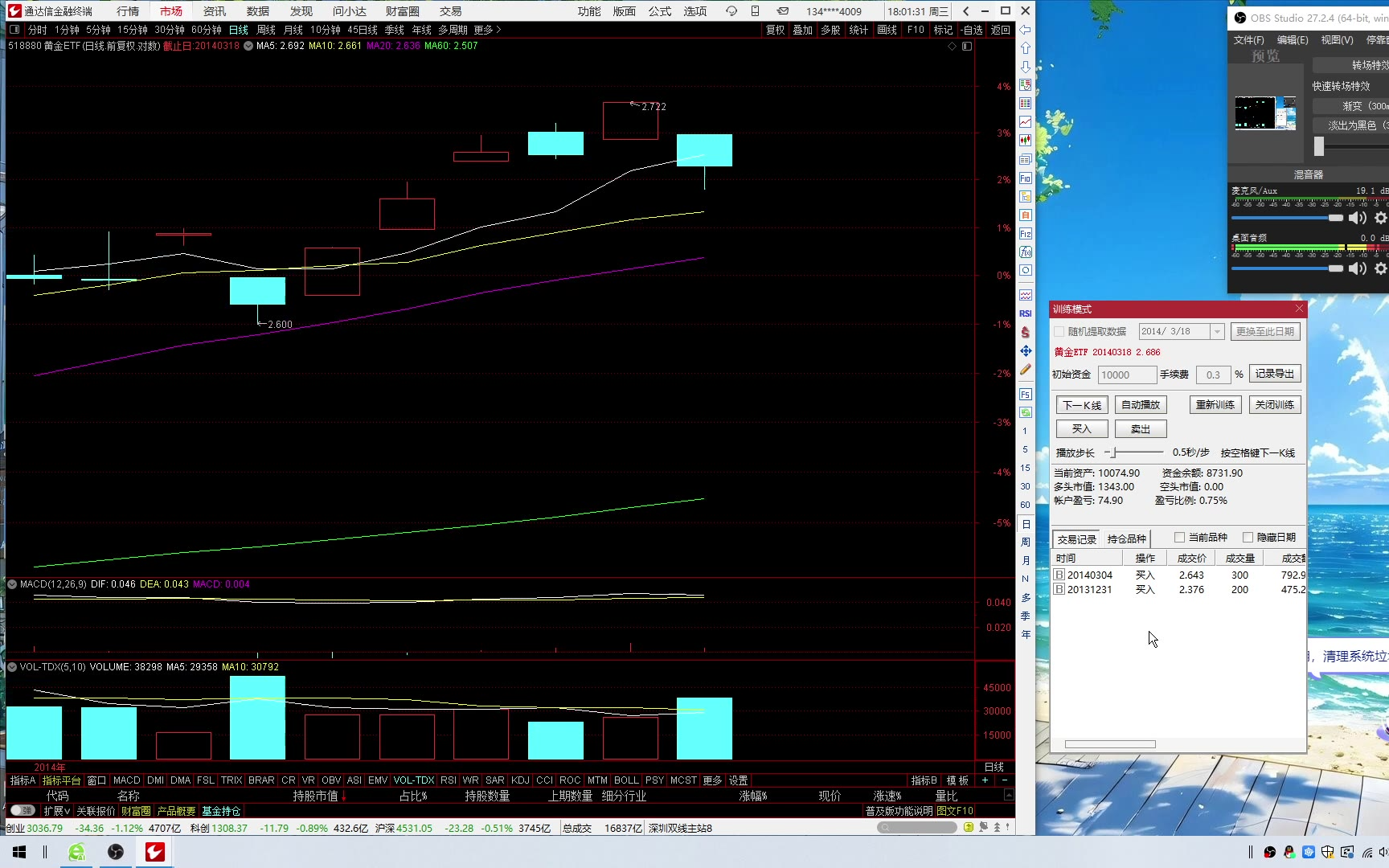Image resolution: width=1389 pixels, height=868 pixels.
Task: Open desktop audio settings gear in OBS
Action: (x=1380, y=268)
